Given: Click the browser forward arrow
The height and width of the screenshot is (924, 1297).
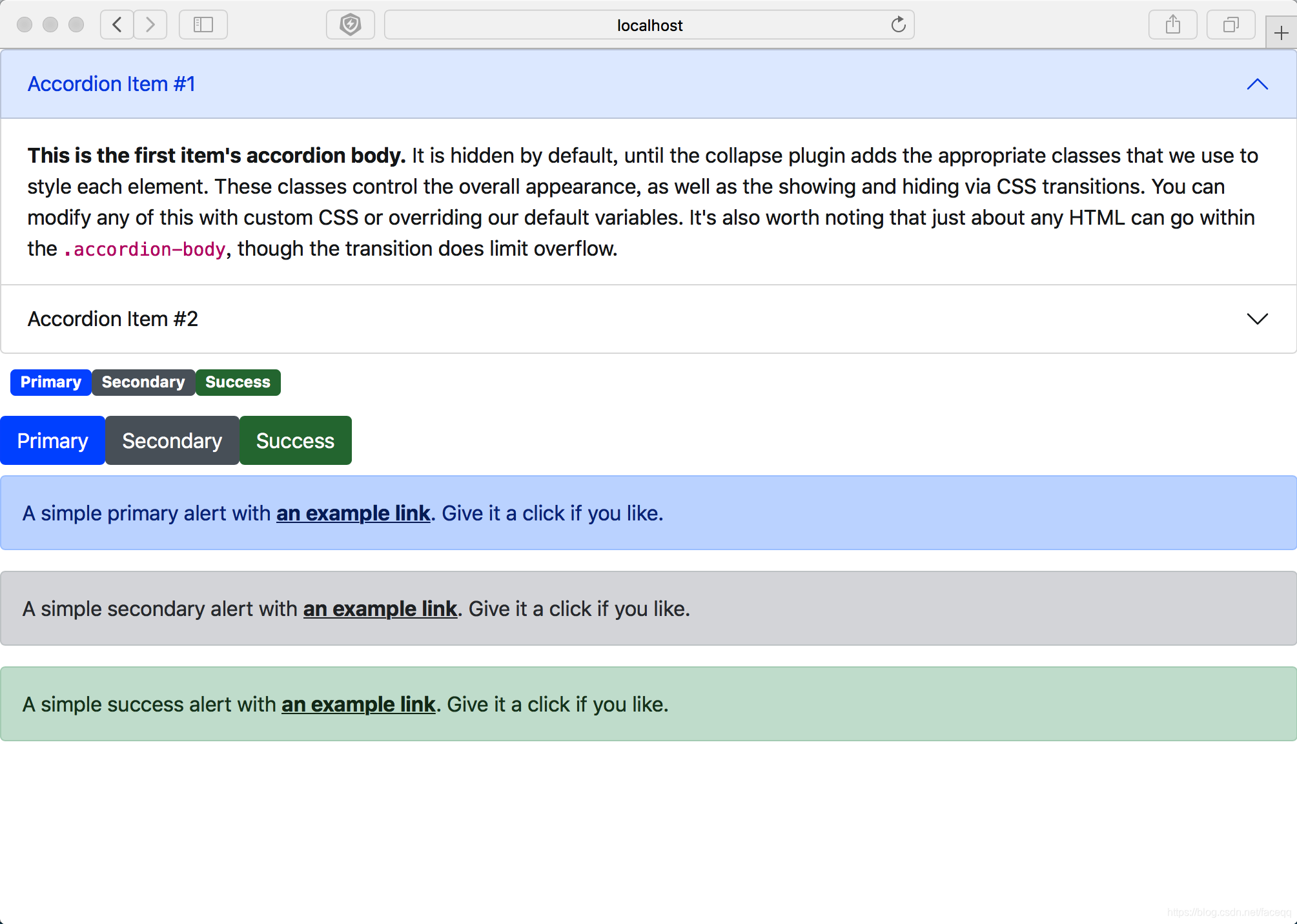Looking at the screenshot, I should pyautogui.click(x=150, y=25).
